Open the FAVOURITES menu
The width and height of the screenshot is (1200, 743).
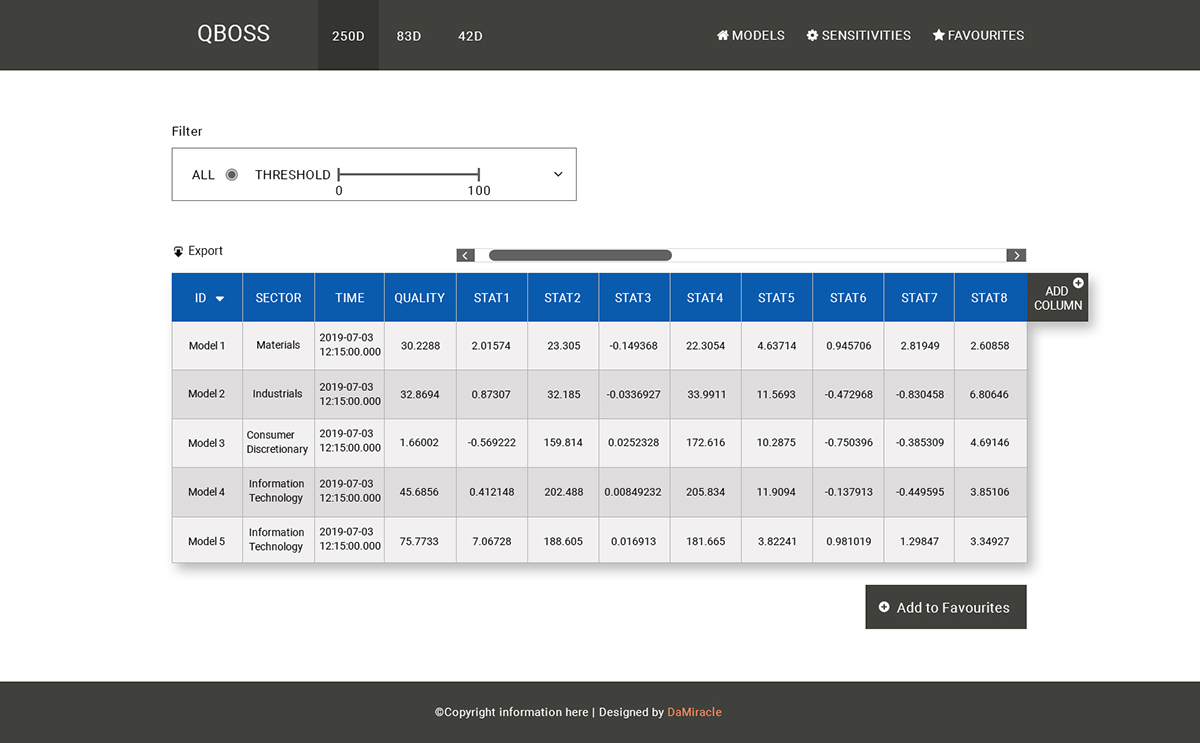[x=978, y=35]
